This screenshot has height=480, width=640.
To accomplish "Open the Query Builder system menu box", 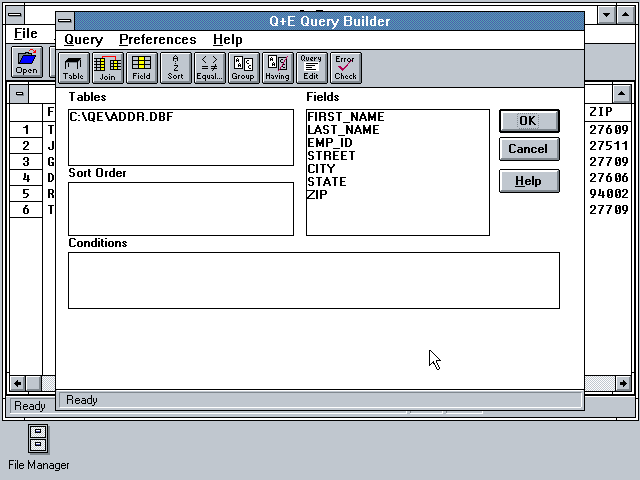I will tap(65, 21).
